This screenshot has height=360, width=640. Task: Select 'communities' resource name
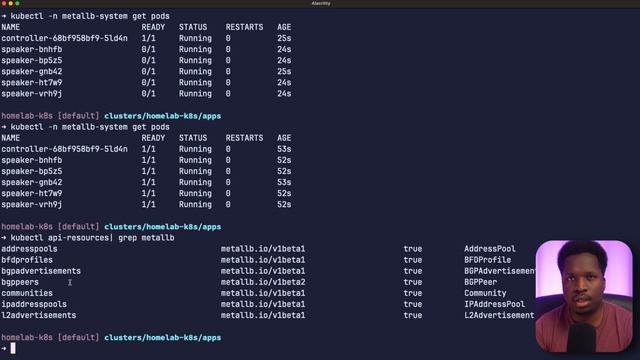27,293
